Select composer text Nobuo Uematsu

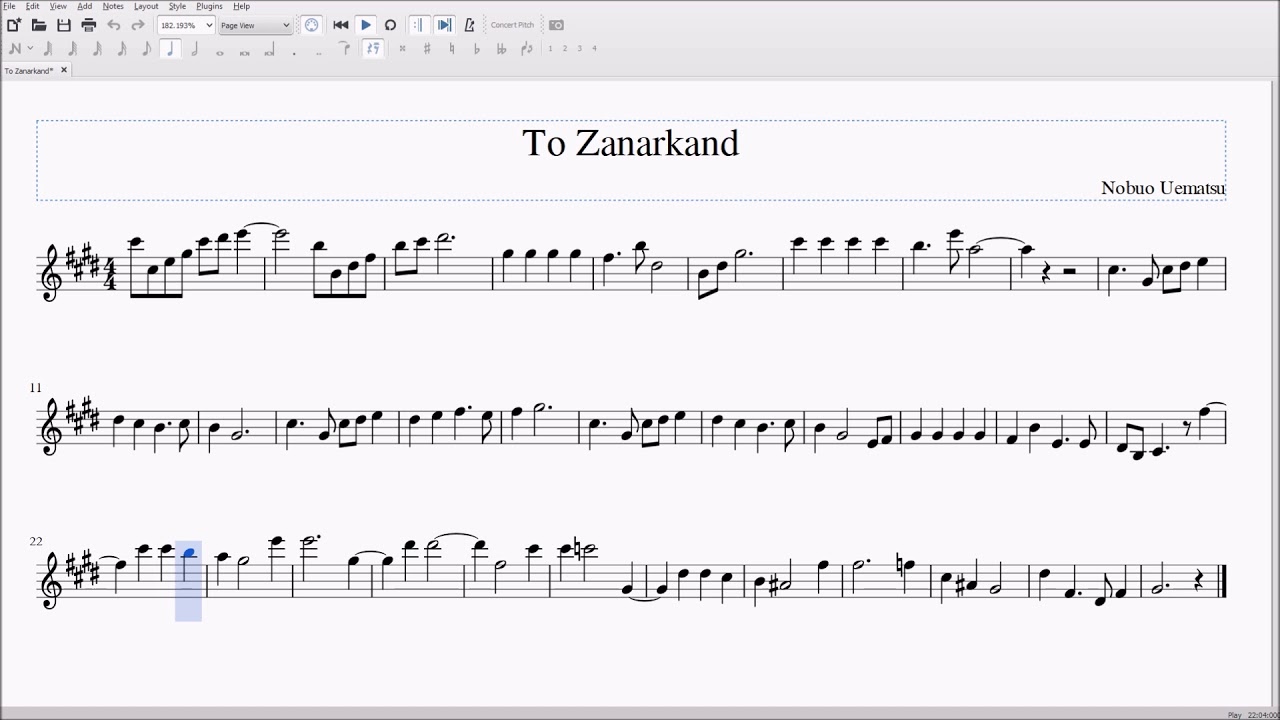[x=1163, y=188]
